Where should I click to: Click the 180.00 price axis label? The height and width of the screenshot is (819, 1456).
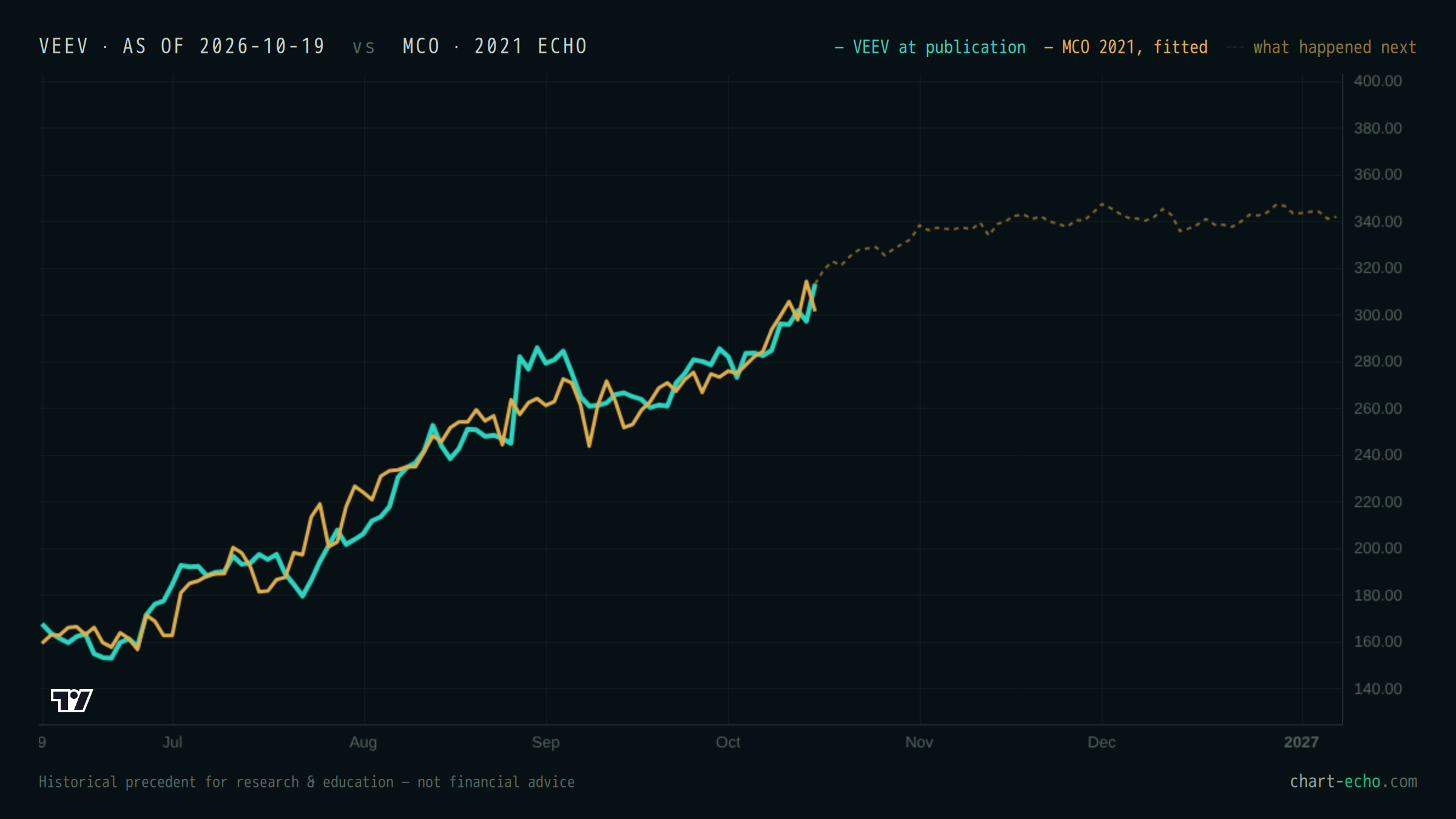[1378, 596]
